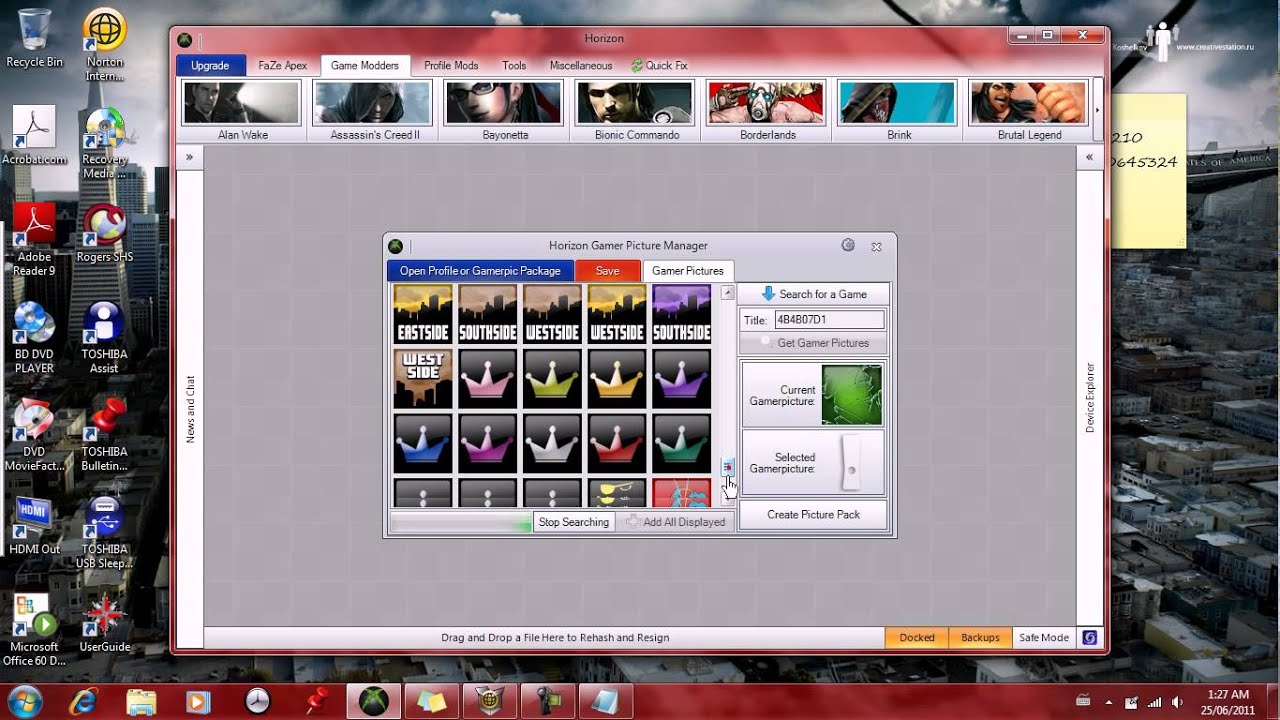Click the taskbar volume speaker icon
This screenshot has width=1280, height=720.
[1178, 701]
